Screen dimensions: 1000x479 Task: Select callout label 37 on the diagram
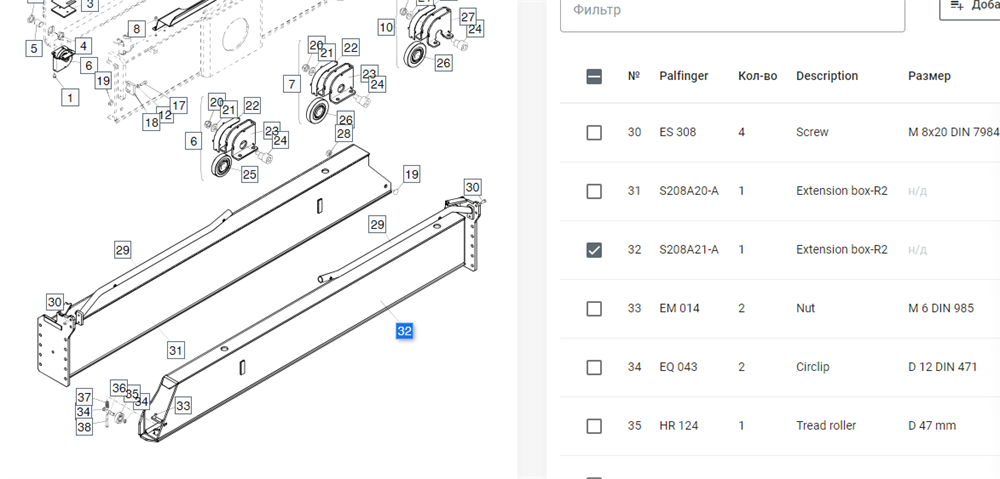(x=85, y=397)
